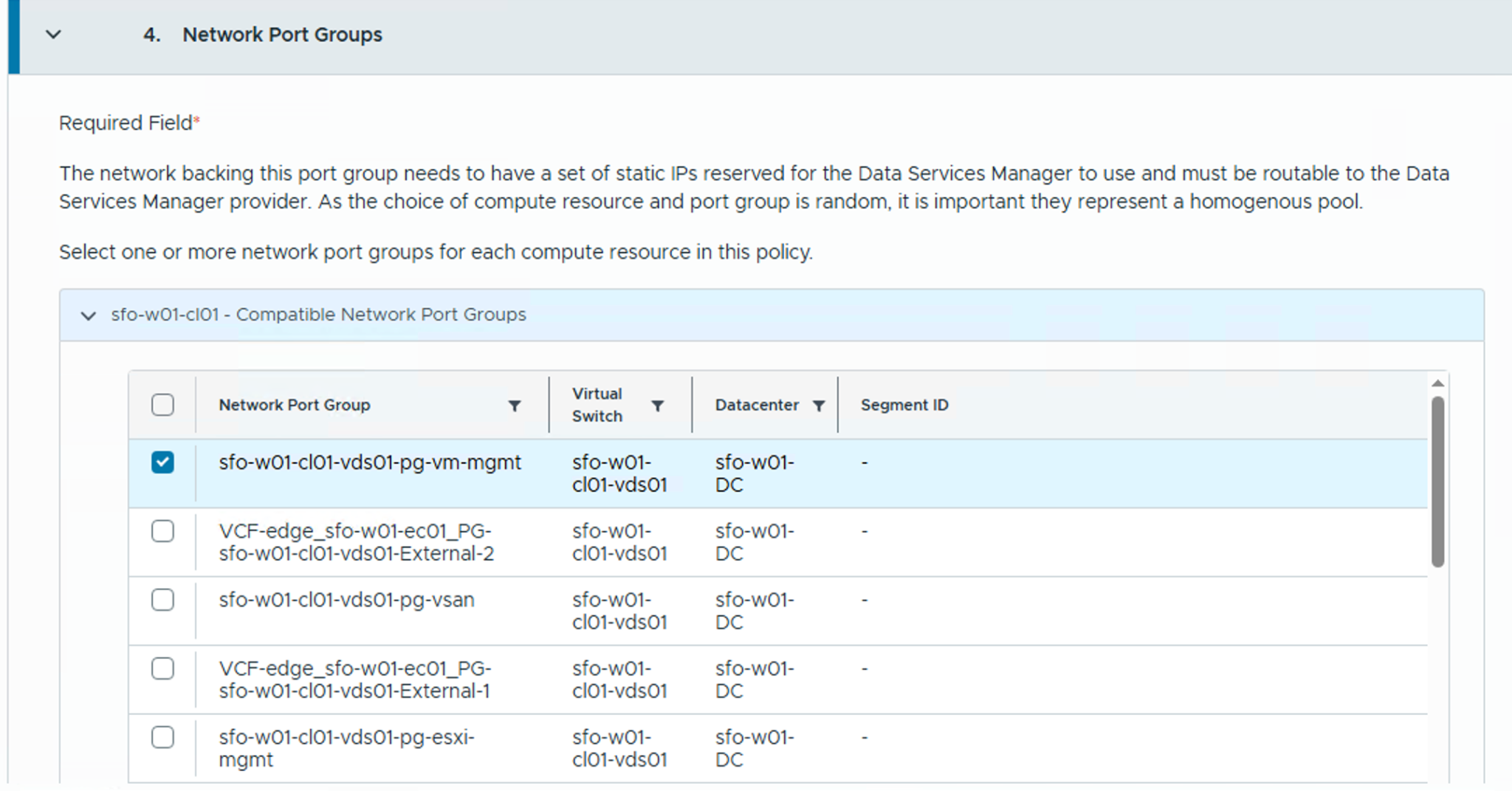The image size is (1512, 791).
Task: Enable the sfo-w01-cl01-vds01-pg-vsan checkbox
Action: [162, 600]
